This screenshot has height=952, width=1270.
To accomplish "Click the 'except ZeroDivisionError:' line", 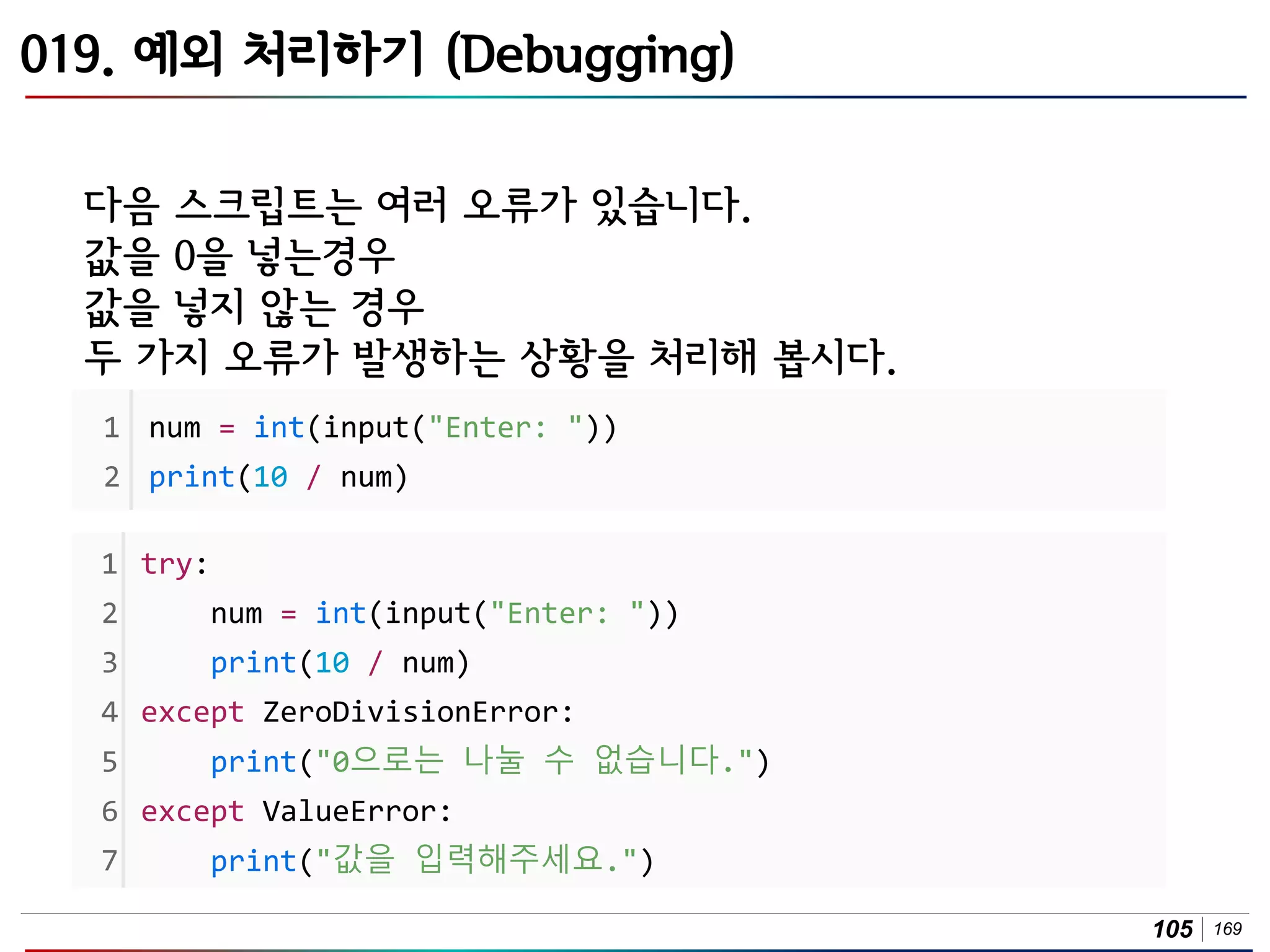I will [357, 712].
